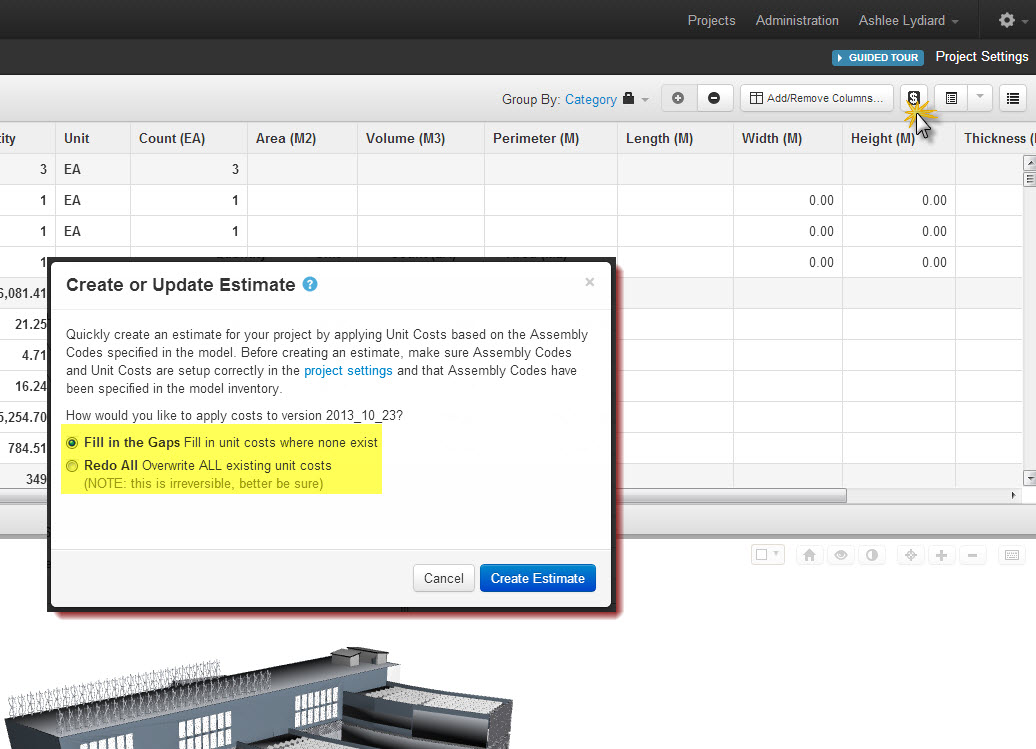1036x749 pixels.
Task: Toggle the eye visibility icon in viewer
Action: [x=841, y=555]
